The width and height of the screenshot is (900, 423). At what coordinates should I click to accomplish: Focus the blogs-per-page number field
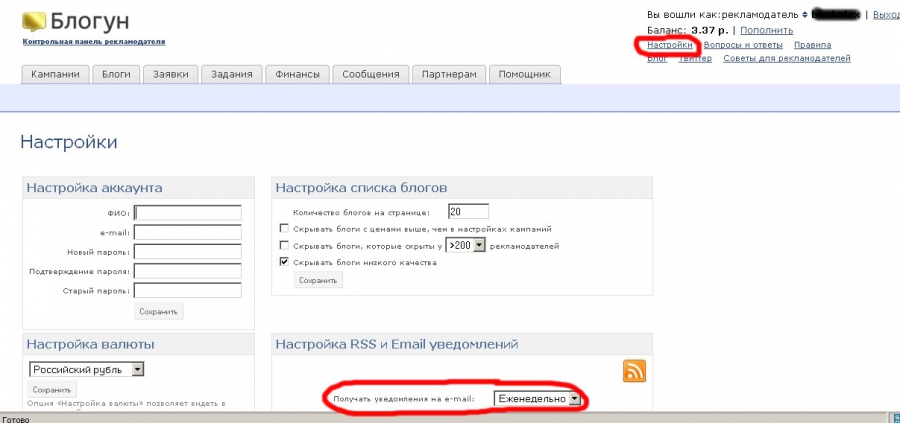[x=468, y=211]
